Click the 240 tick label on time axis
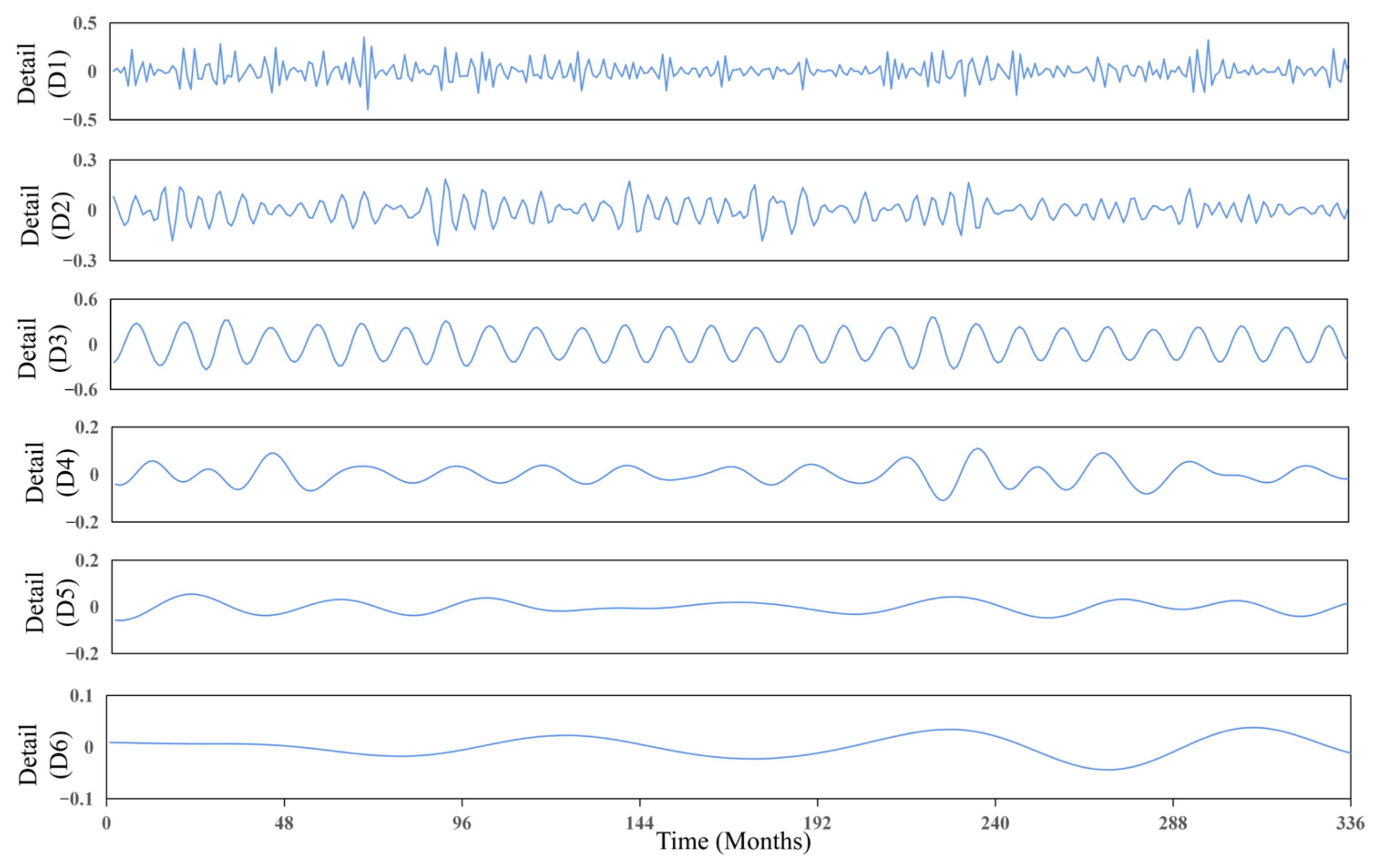The height and width of the screenshot is (868, 1383). [994, 823]
